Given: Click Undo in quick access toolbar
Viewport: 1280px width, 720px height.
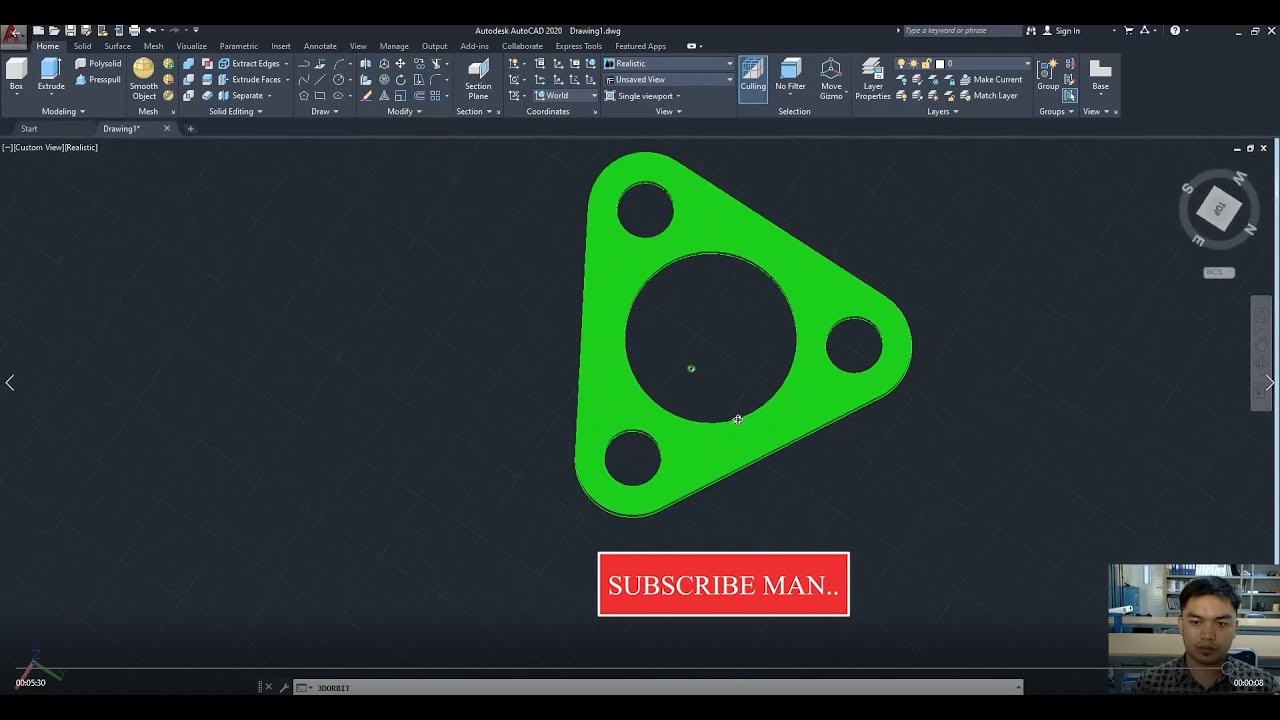Looking at the screenshot, I should point(151,30).
